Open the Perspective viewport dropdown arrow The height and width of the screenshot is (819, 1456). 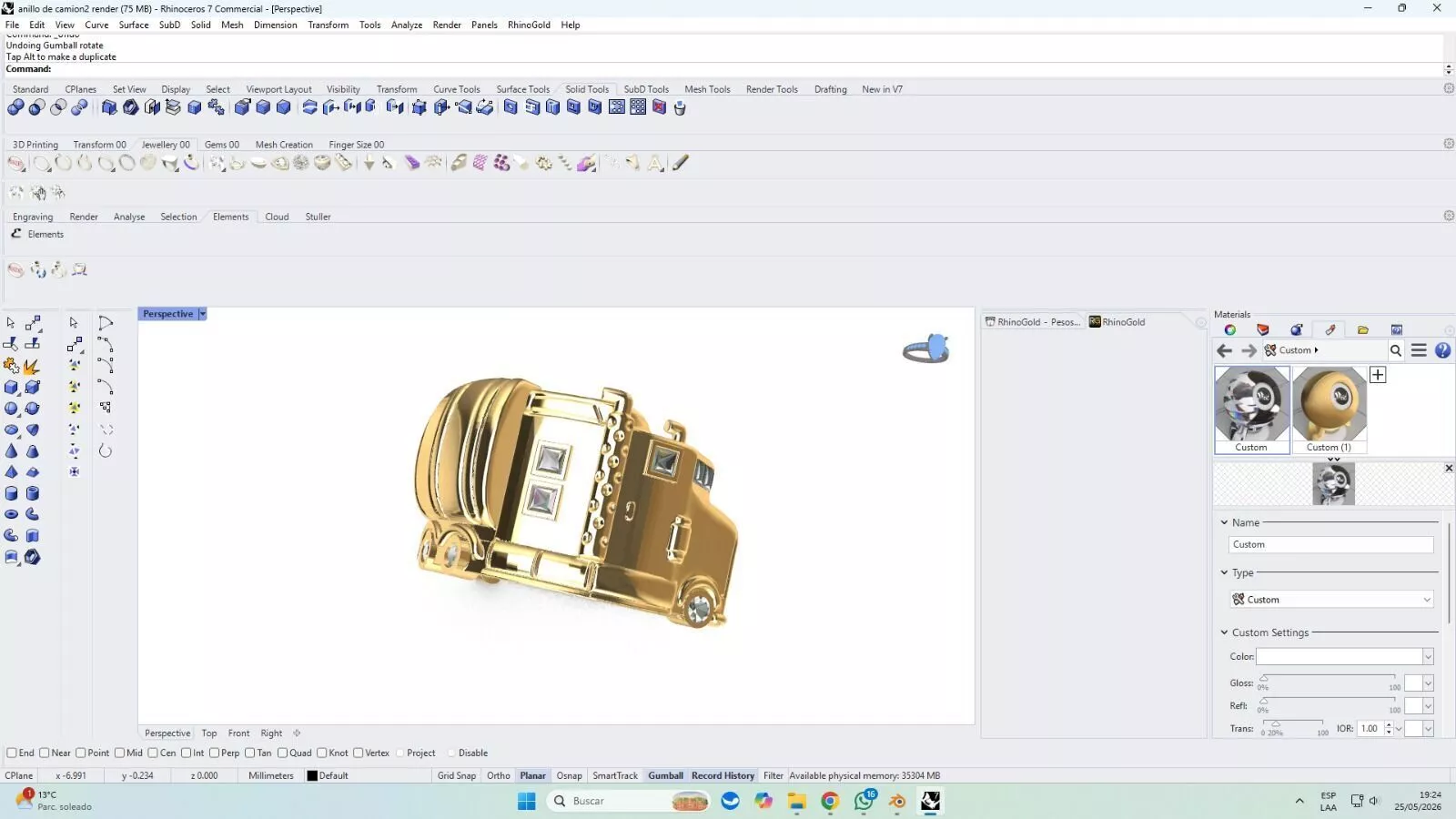pos(202,314)
